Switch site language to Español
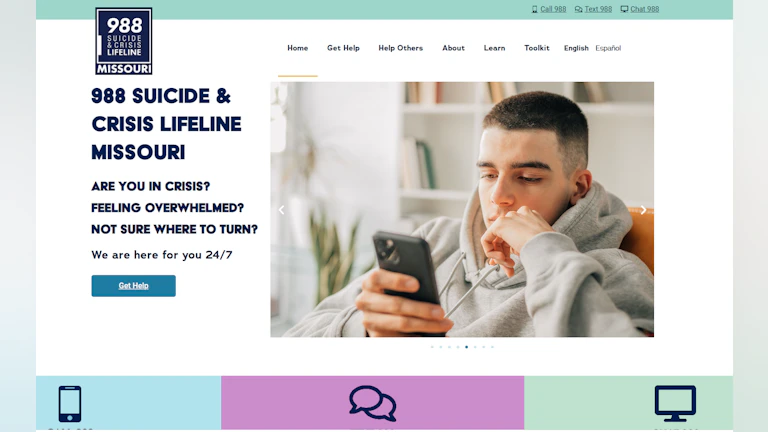This screenshot has height=432, width=768. point(608,48)
